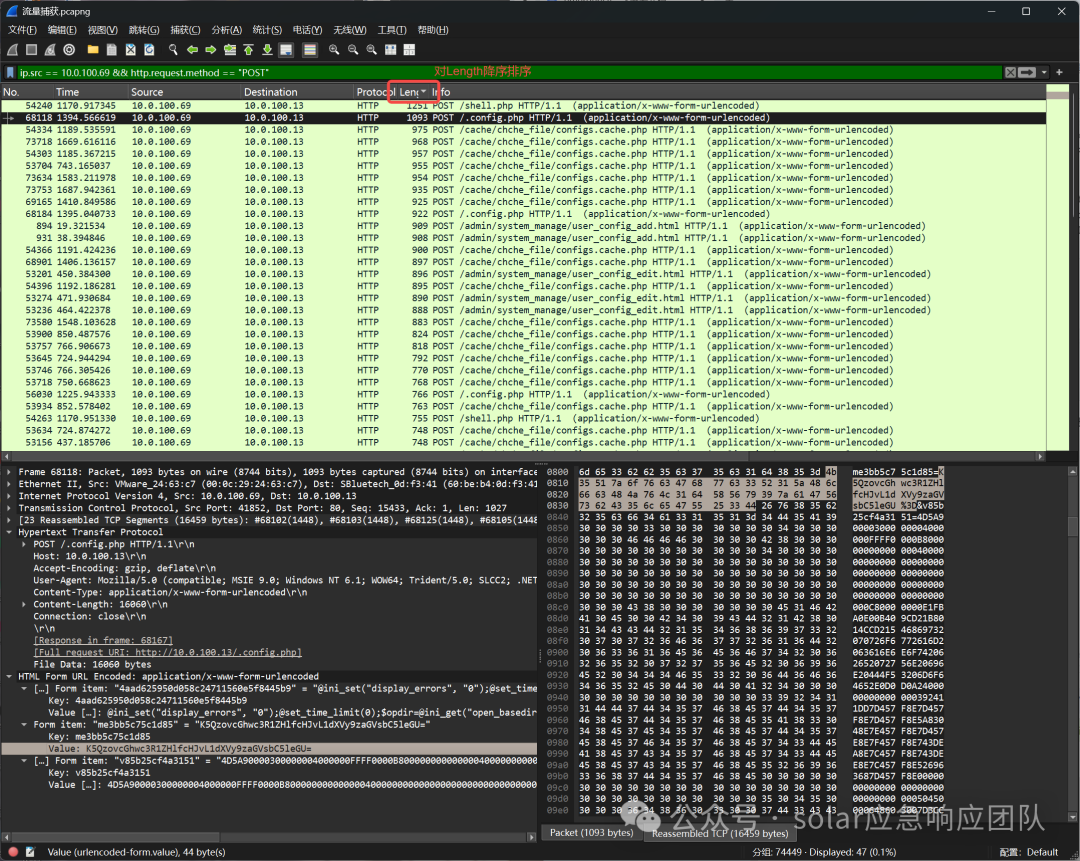Click the shark fin start capture icon
Viewport: 1080px width, 861px height.
point(12,50)
